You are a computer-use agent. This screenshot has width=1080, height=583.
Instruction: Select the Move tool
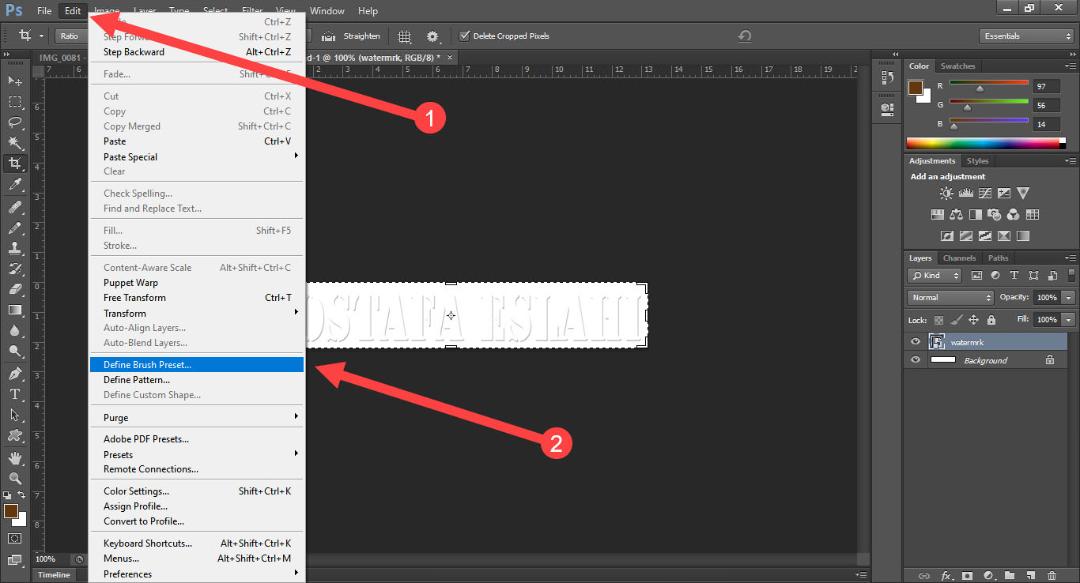[14, 81]
